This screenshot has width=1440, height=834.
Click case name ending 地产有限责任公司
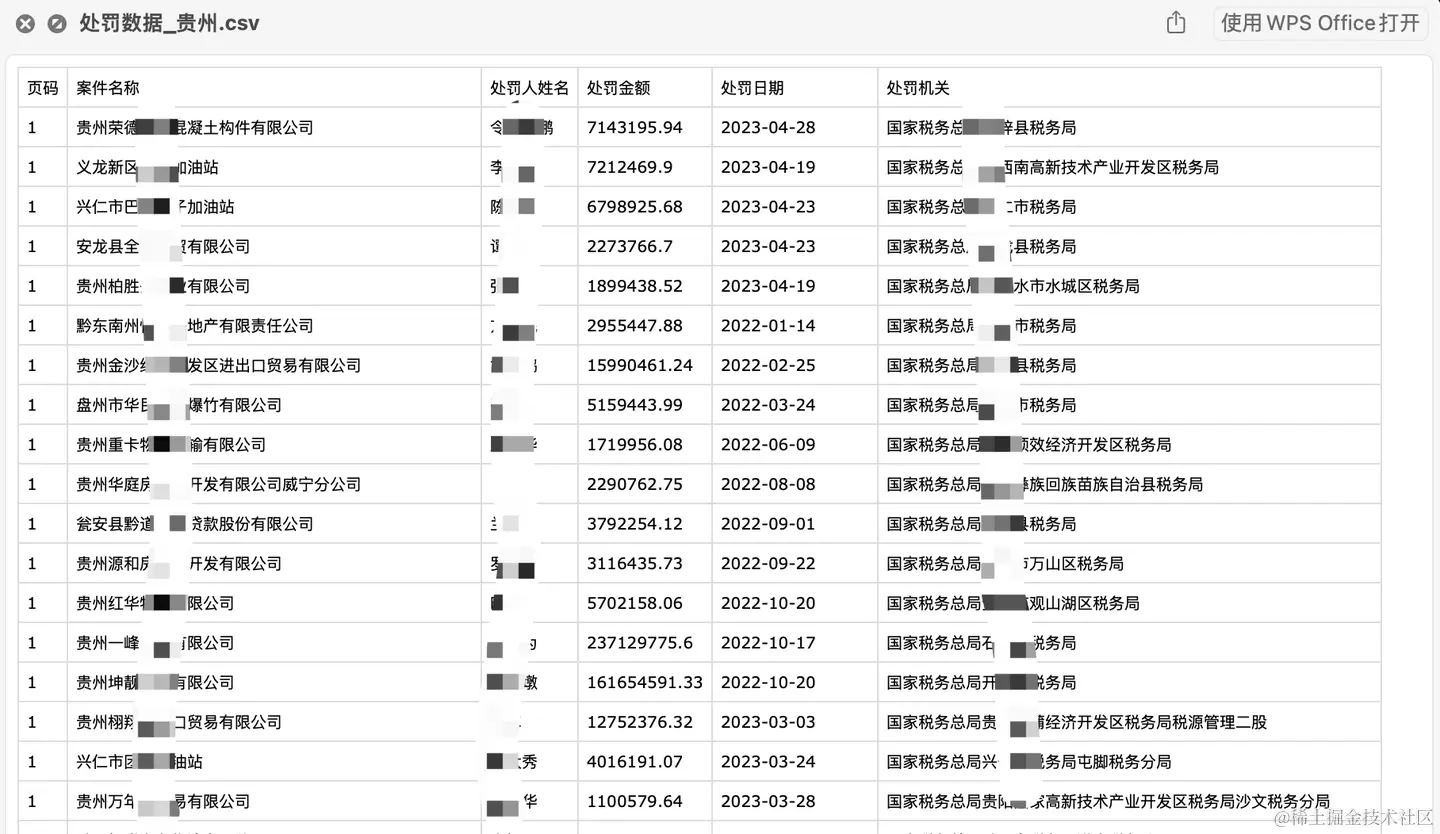[274, 326]
